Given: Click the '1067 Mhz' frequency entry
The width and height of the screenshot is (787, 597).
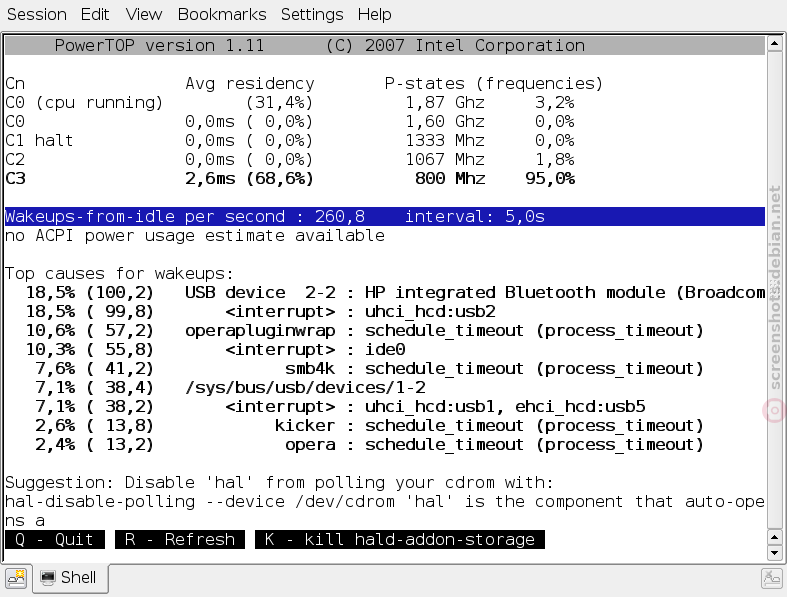Looking at the screenshot, I should (445, 160).
